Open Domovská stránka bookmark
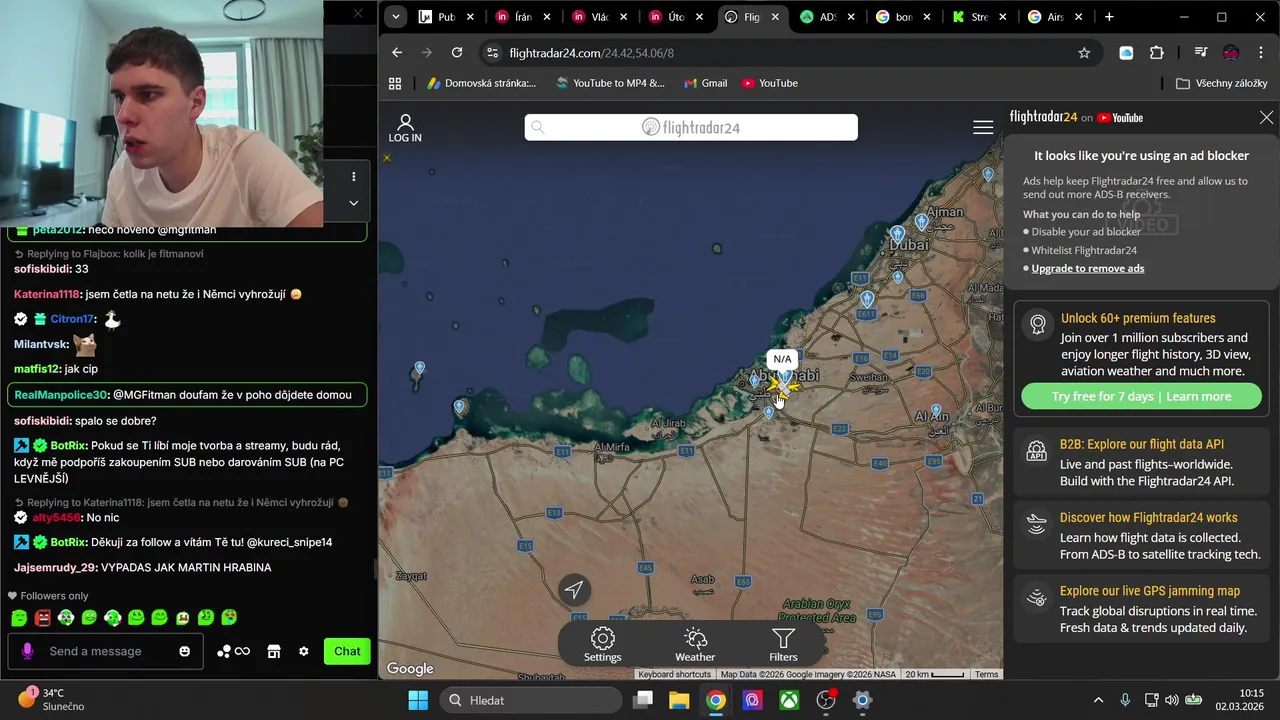Image resolution: width=1280 pixels, height=720 pixels. [481, 83]
